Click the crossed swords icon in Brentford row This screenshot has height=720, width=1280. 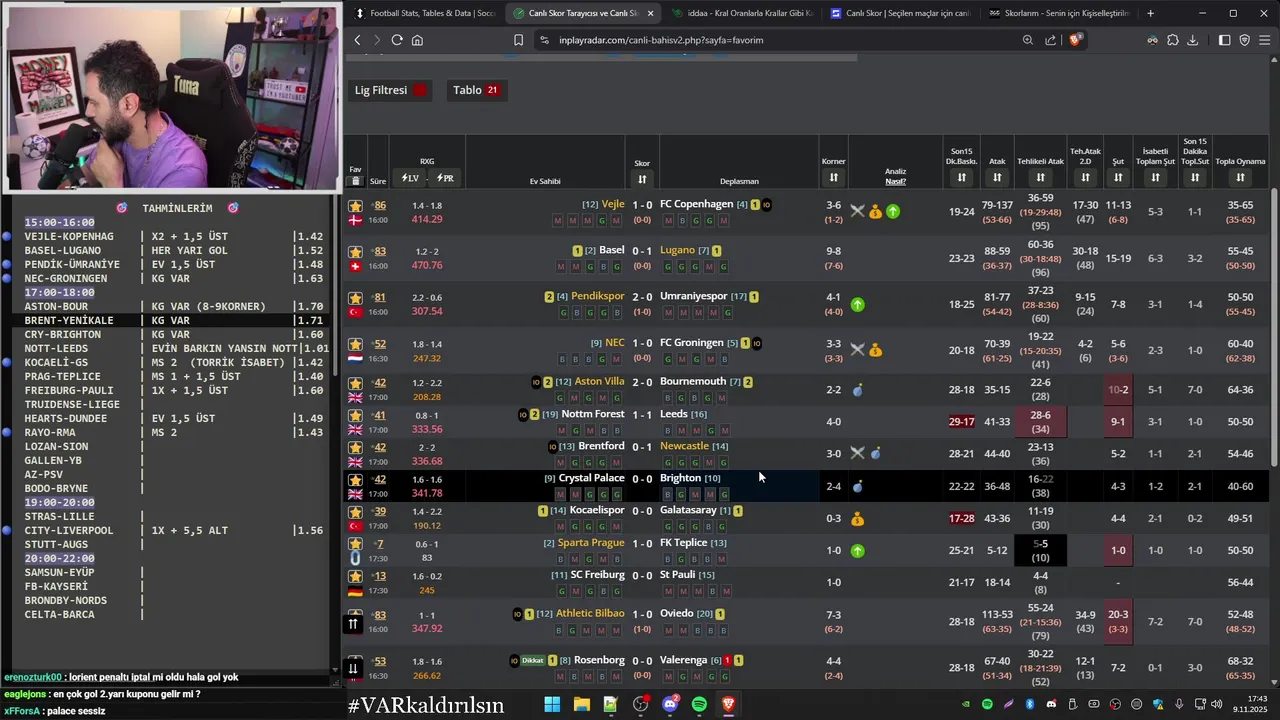pos(857,453)
